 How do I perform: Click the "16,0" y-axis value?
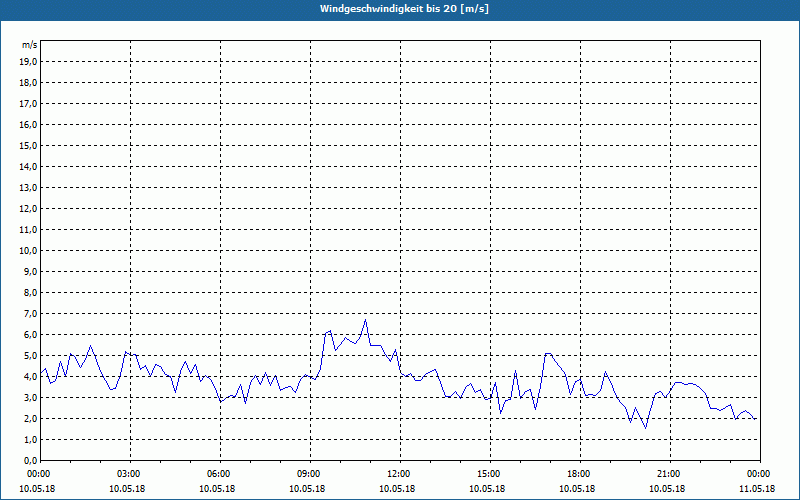point(28,124)
